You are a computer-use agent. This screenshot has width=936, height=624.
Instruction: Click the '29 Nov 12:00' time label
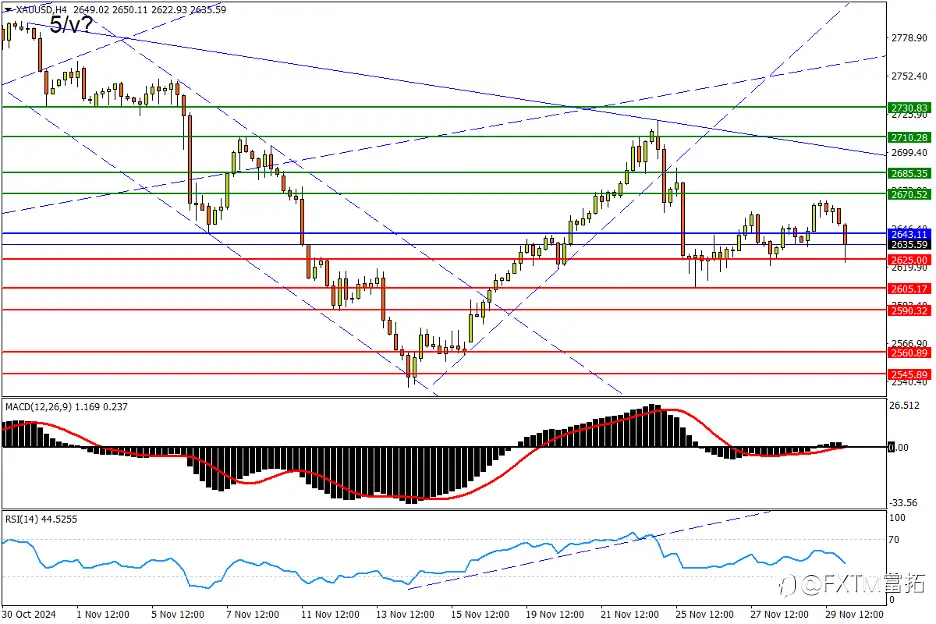[x=854, y=614]
